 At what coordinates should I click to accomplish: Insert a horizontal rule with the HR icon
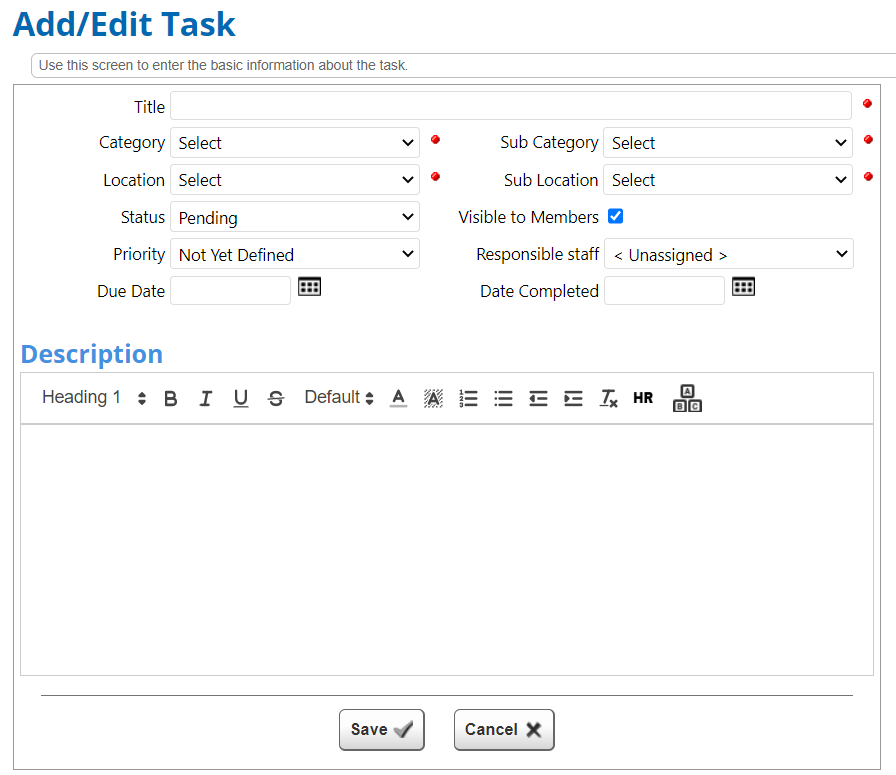click(x=643, y=397)
